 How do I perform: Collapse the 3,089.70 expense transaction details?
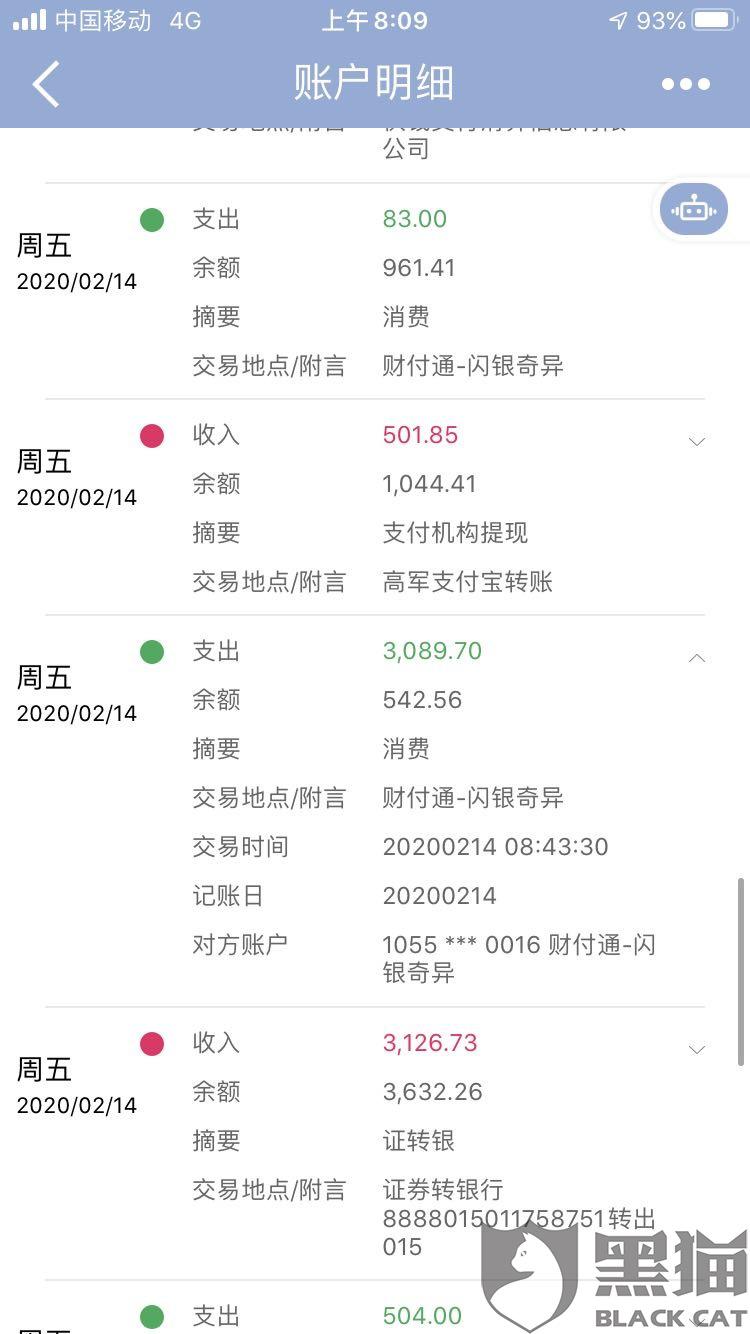point(697,657)
